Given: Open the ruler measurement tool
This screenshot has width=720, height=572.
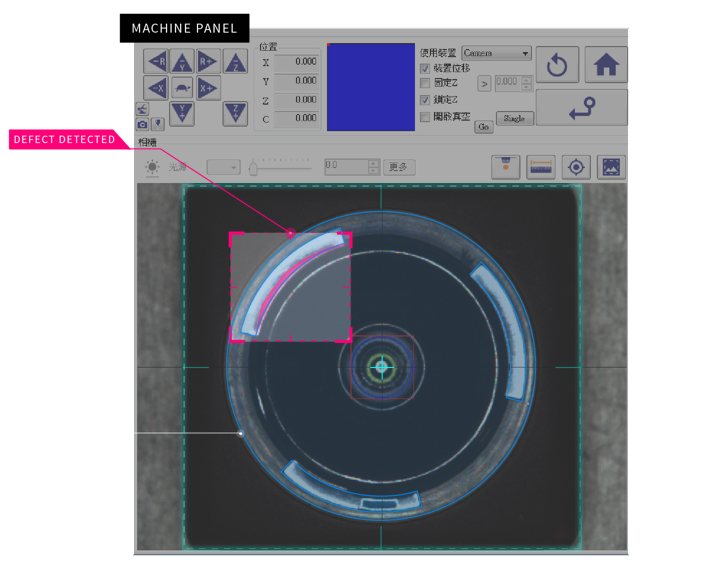Looking at the screenshot, I should [x=541, y=167].
